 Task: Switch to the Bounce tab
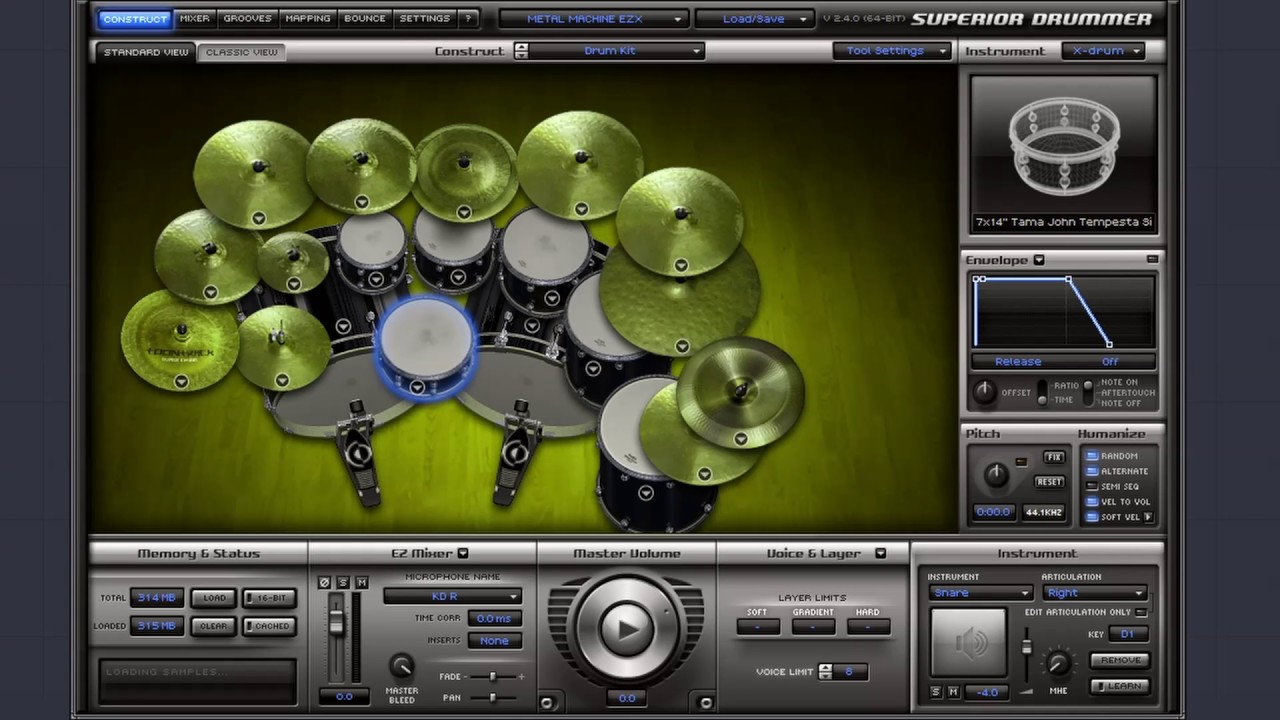click(365, 18)
